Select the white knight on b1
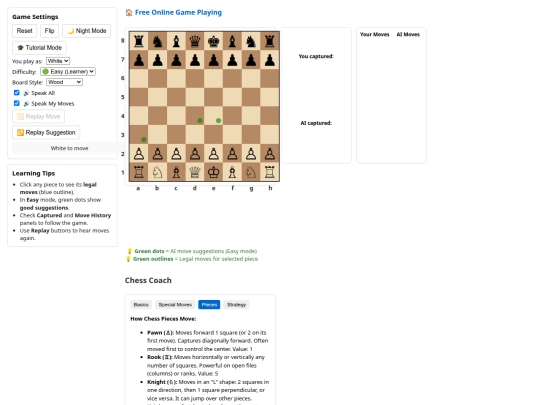 click(158, 172)
